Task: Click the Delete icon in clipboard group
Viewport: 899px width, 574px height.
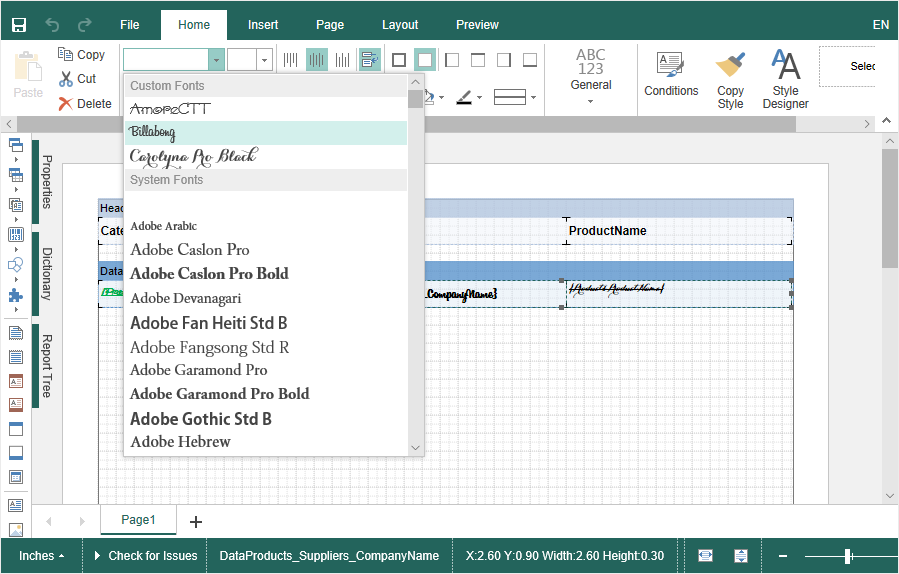Action: 66,103
